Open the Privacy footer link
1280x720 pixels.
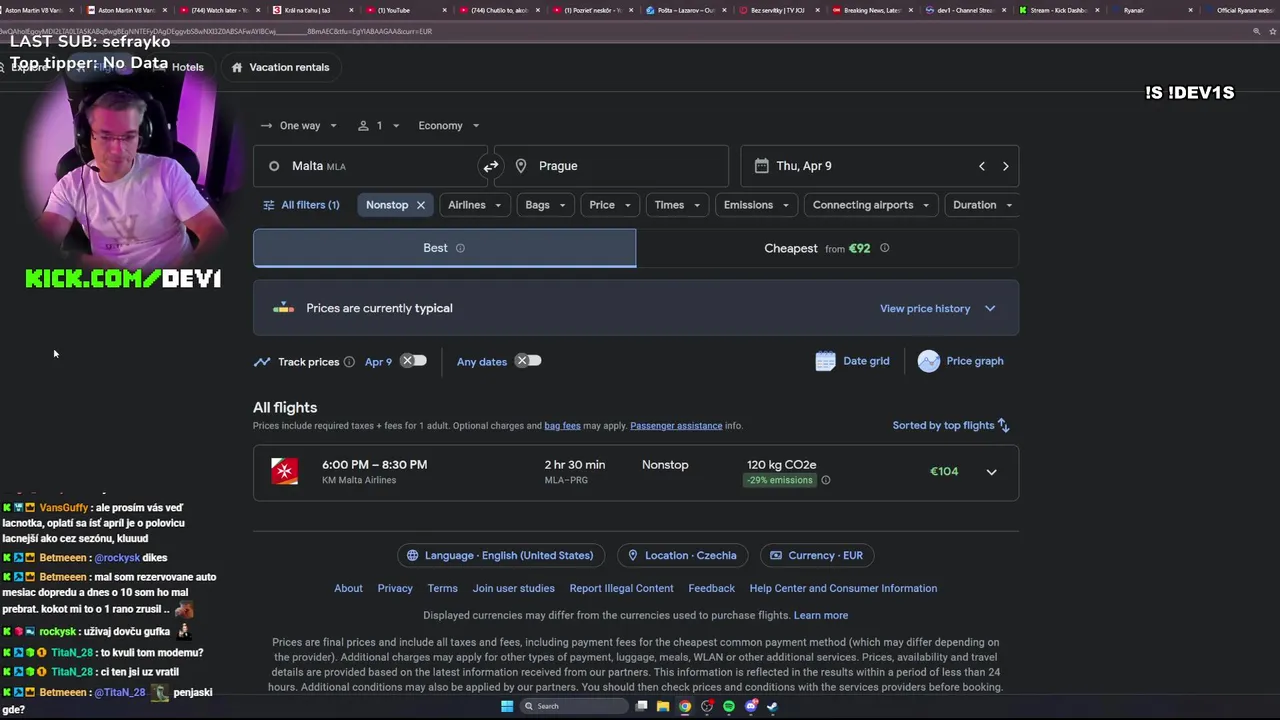coord(395,588)
